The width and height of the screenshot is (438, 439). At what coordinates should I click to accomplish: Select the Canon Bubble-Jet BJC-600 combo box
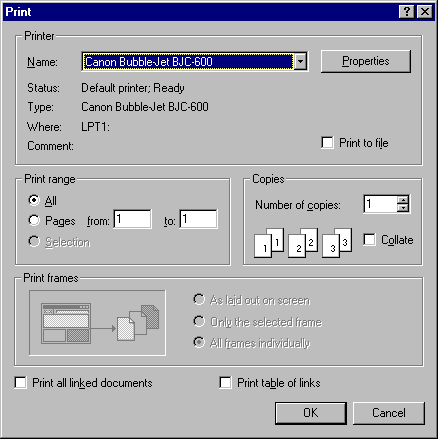[x=195, y=61]
